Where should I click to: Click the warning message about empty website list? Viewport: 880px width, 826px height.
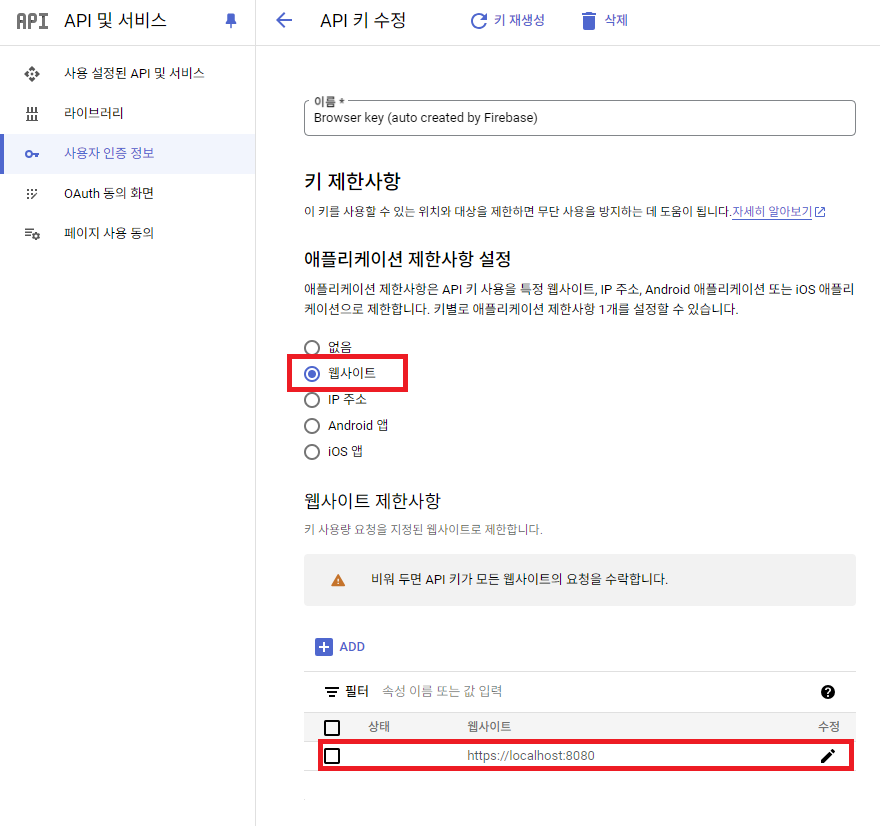[519, 580]
